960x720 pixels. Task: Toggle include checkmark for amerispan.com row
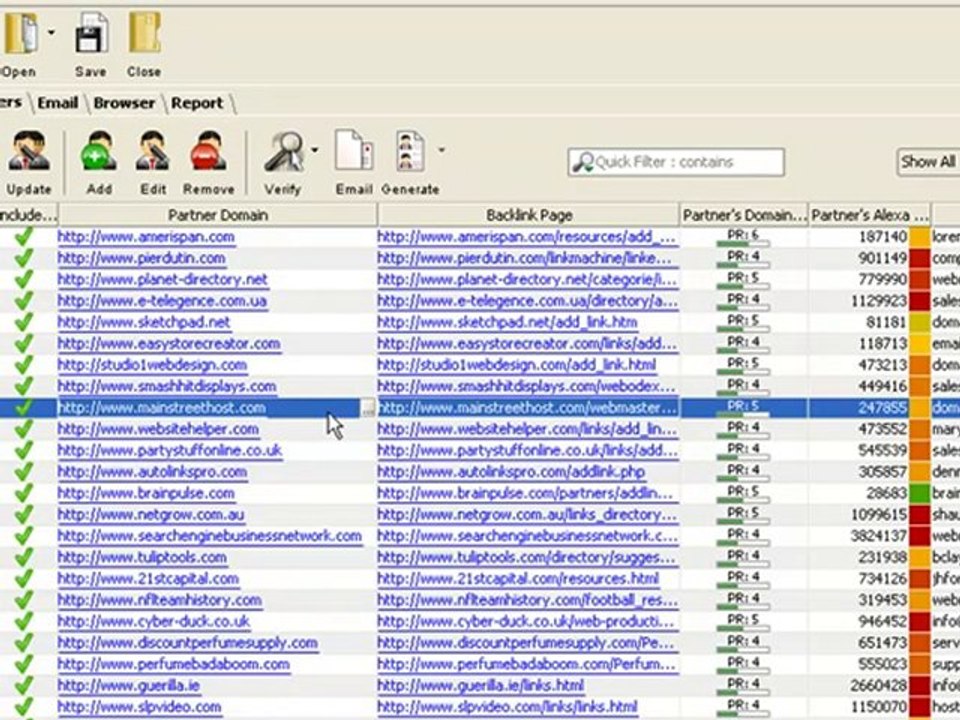click(24, 237)
